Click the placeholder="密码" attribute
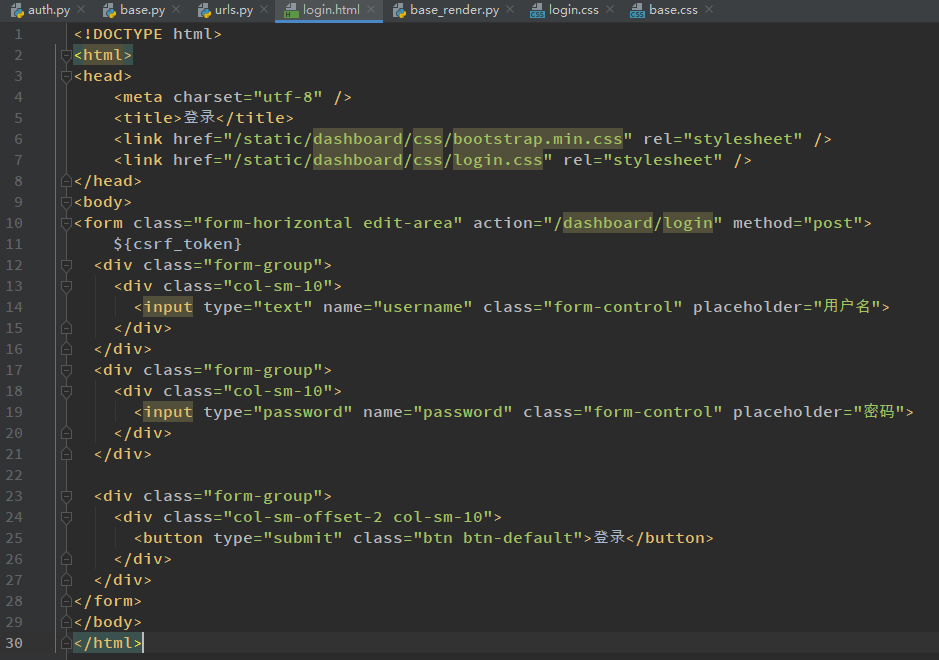The width and height of the screenshot is (939, 660). click(x=819, y=412)
